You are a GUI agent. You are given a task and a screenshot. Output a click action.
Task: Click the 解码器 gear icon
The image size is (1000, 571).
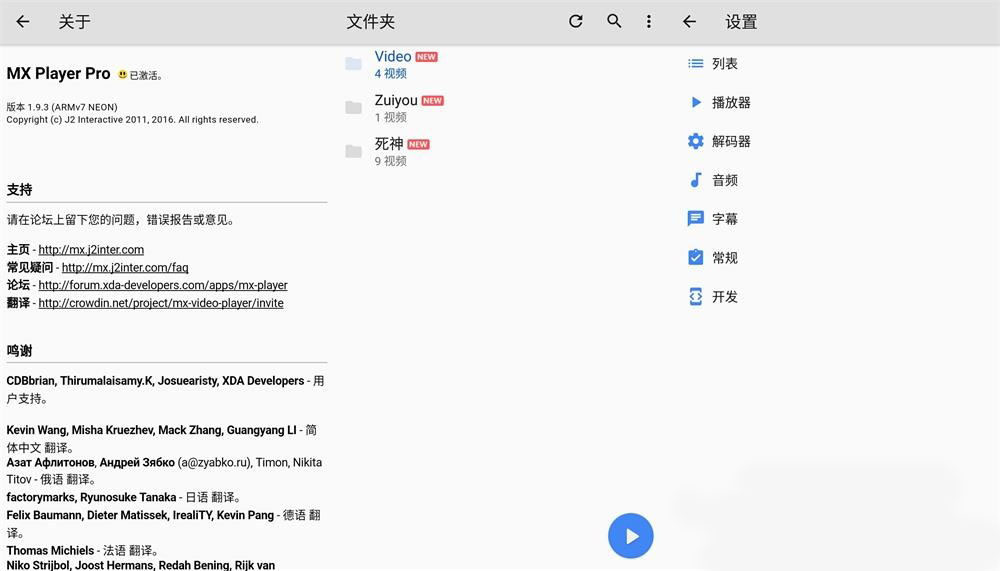pyautogui.click(x=695, y=141)
